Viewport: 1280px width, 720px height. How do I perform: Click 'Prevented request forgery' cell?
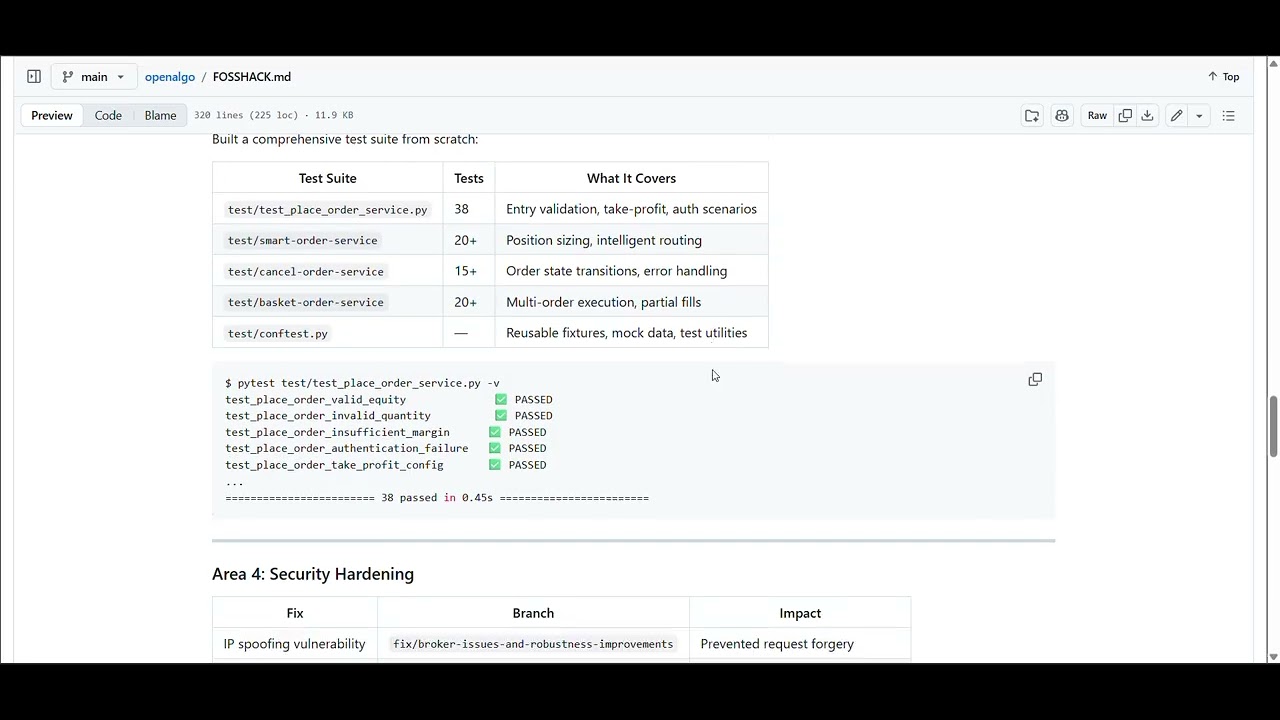tap(800, 644)
